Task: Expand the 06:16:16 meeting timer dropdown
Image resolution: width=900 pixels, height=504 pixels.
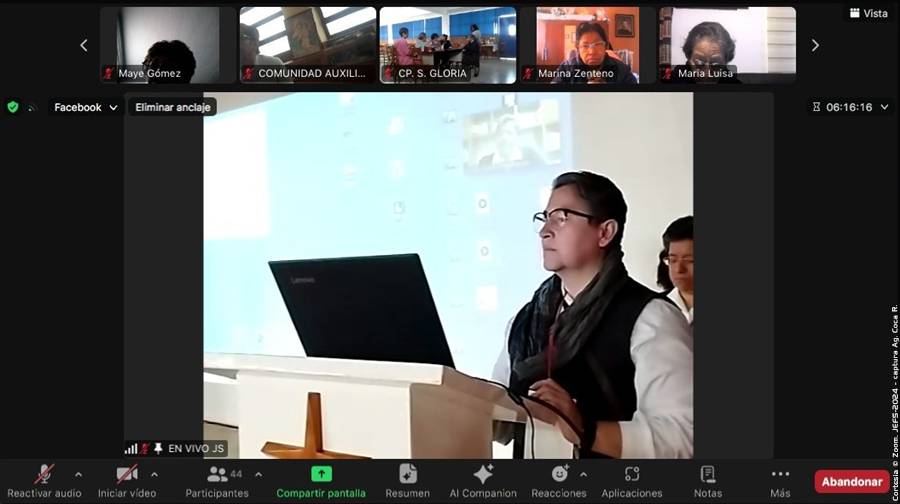Action: (x=885, y=107)
